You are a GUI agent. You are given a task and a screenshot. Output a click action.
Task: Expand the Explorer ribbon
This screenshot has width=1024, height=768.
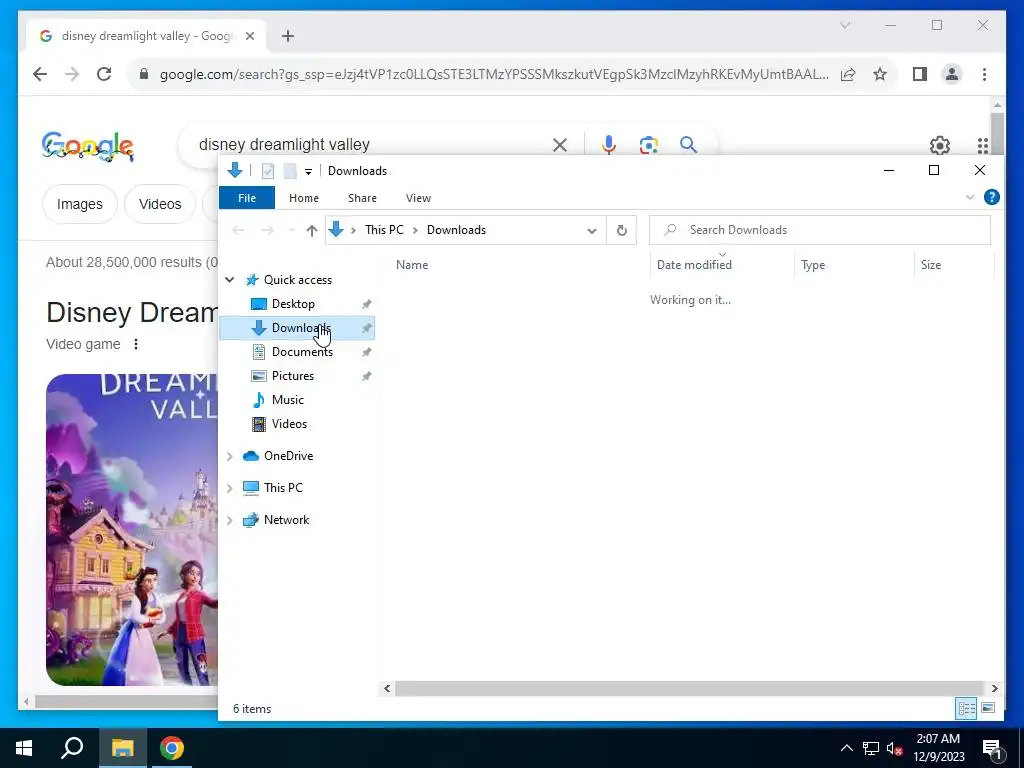[970, 197]
